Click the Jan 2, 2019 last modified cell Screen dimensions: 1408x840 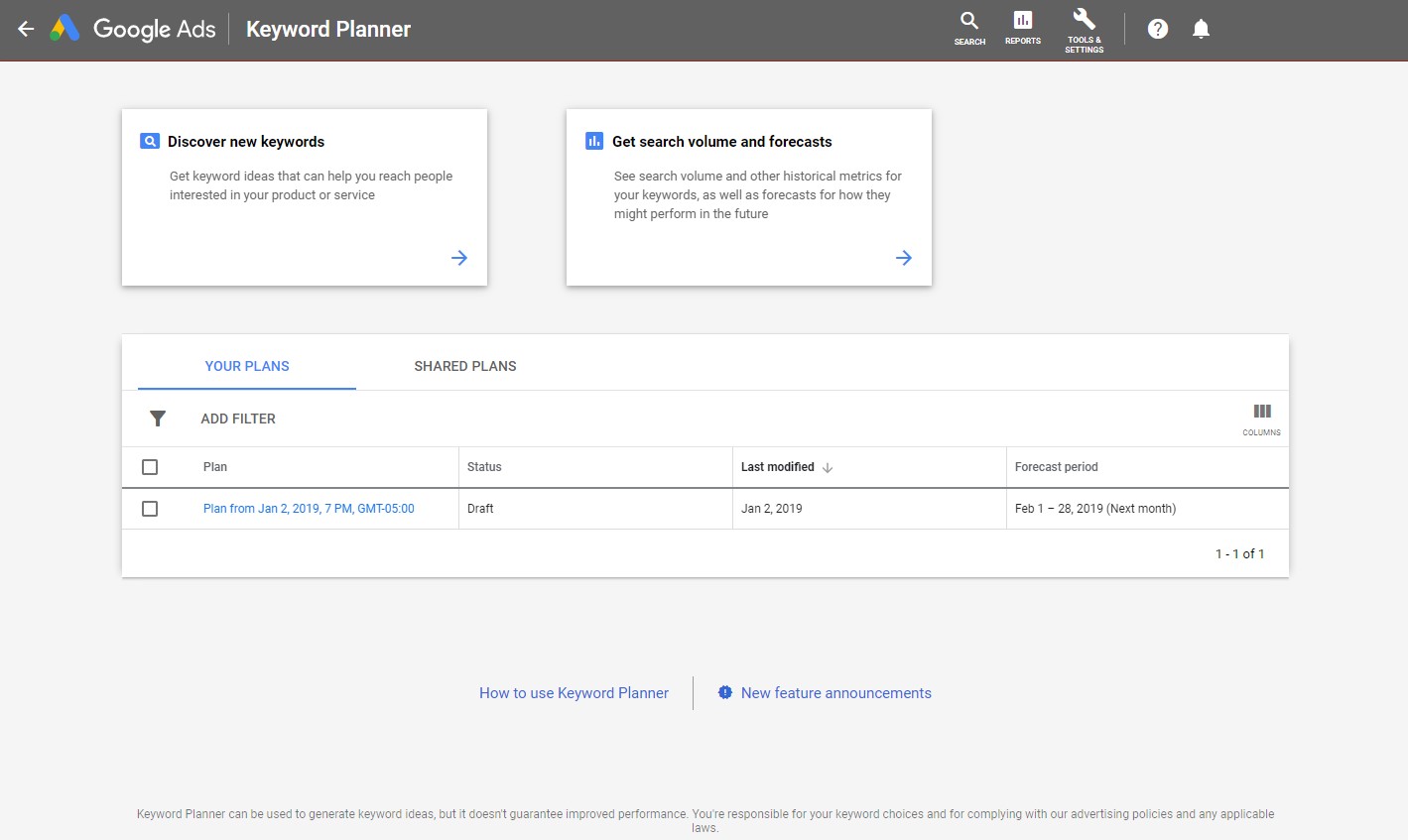click(772, 509)
